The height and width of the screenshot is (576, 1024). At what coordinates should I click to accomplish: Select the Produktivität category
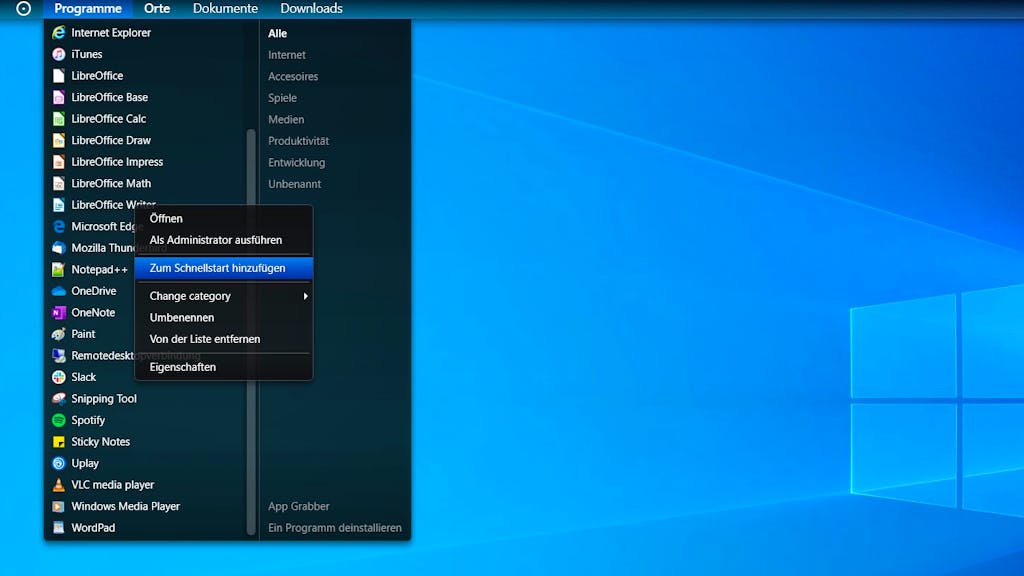pyautogui.click(x=298, y=141)
